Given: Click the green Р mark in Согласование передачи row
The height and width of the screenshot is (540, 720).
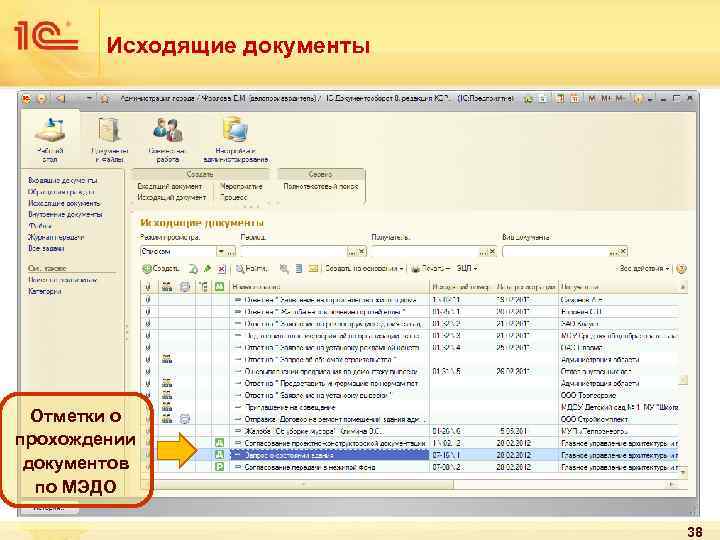Looking at the screenshot, I should coord(219,467).
